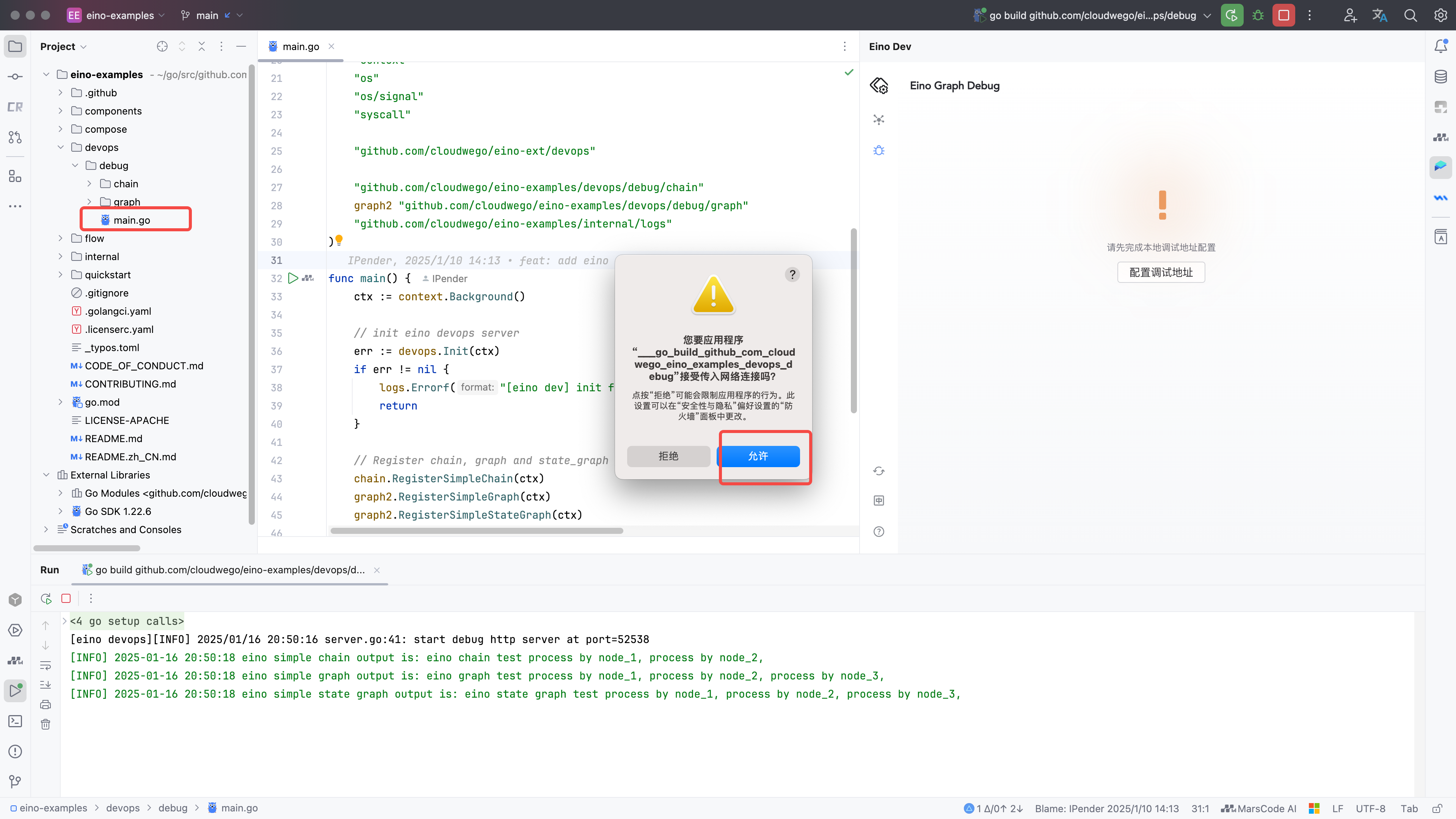
Task: Select the go build tab in the Run panel
Action: pos(229,570)
